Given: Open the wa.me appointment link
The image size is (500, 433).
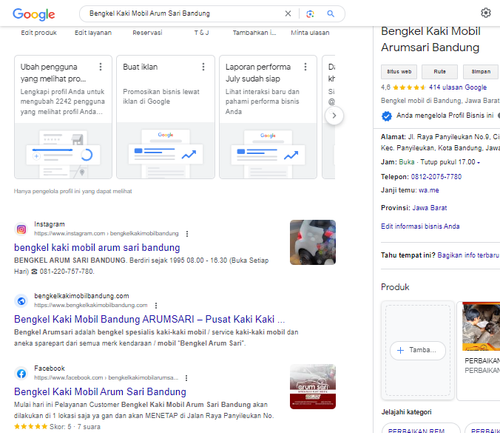Looking at the screenshot, I should click(x=429, y=190).
